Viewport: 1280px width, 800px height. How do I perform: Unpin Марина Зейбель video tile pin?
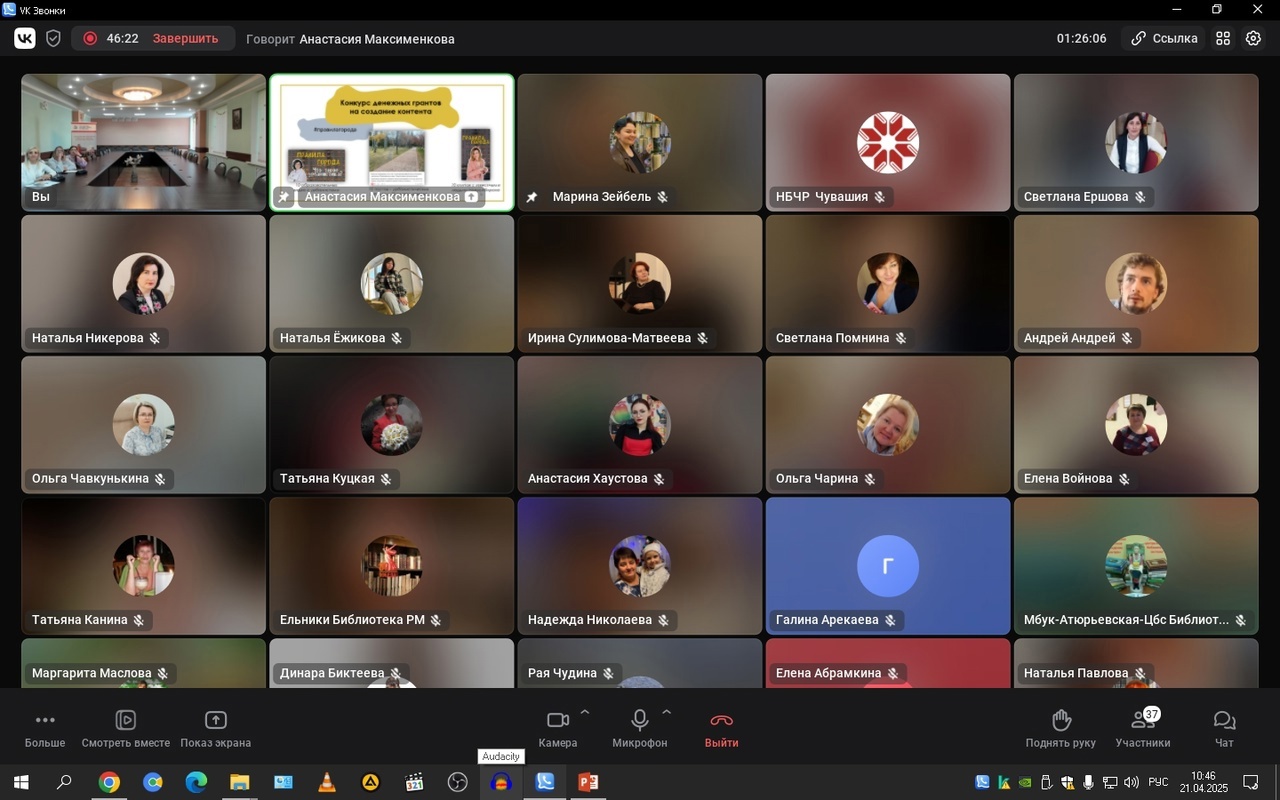tap(532, 197)
